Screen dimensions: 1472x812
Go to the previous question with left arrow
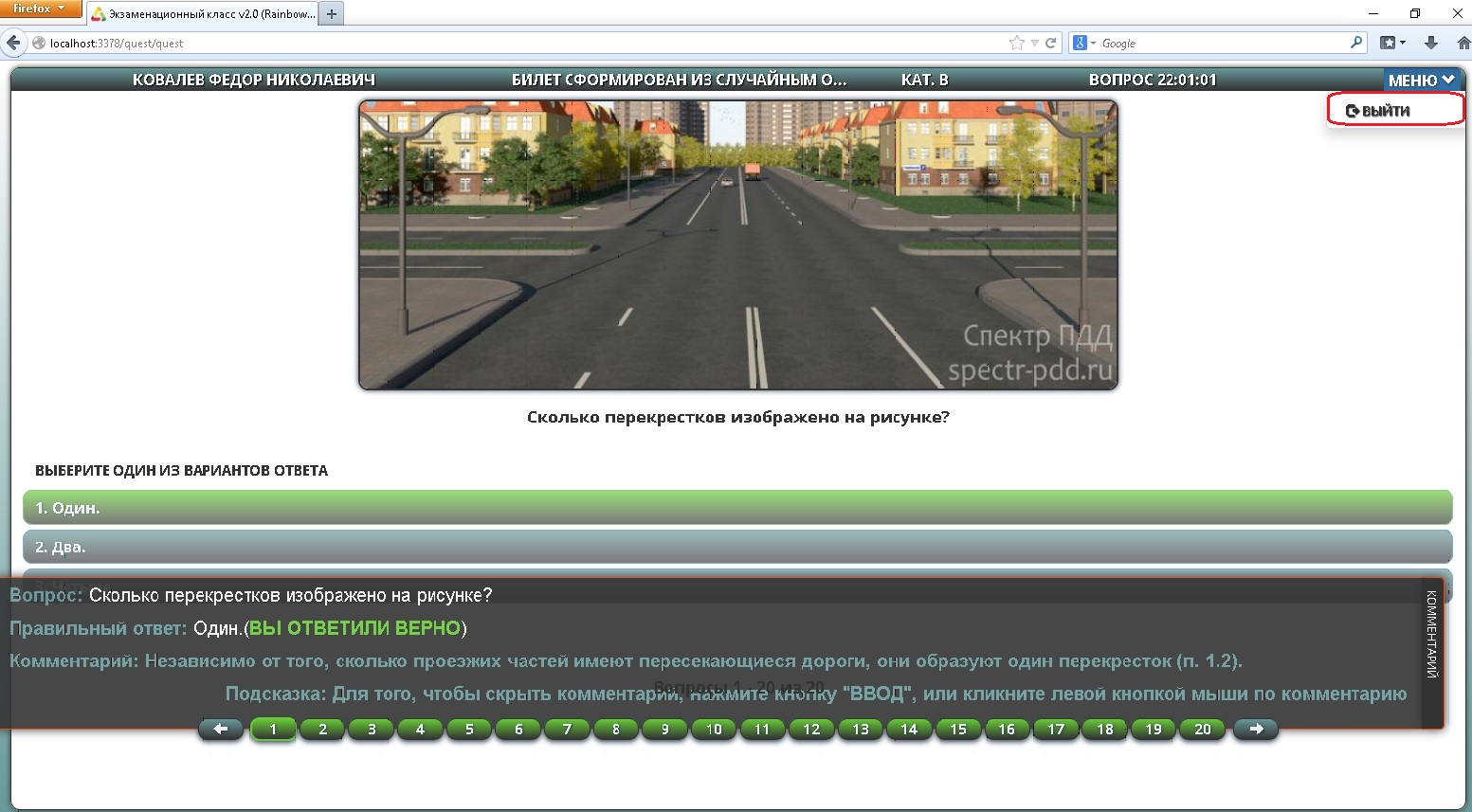[x=221, y=729]
